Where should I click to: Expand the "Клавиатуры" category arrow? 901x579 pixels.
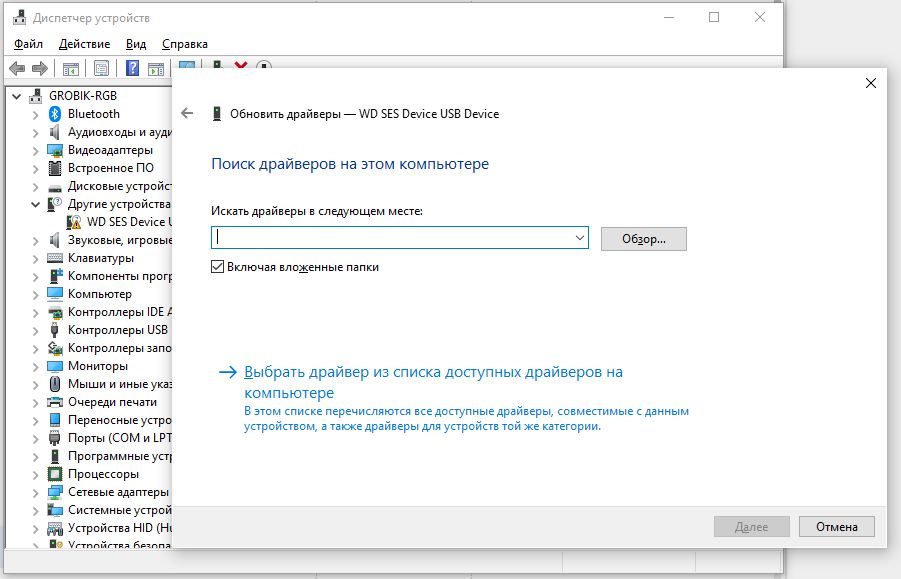point(36,258)
